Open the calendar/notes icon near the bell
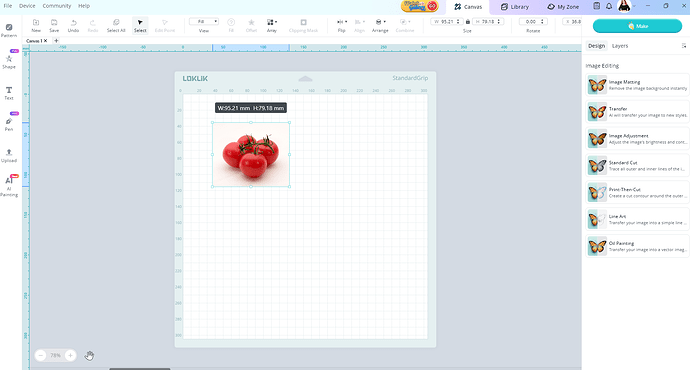This screenshot has width=690, height=370. click(x=597, y=6)
